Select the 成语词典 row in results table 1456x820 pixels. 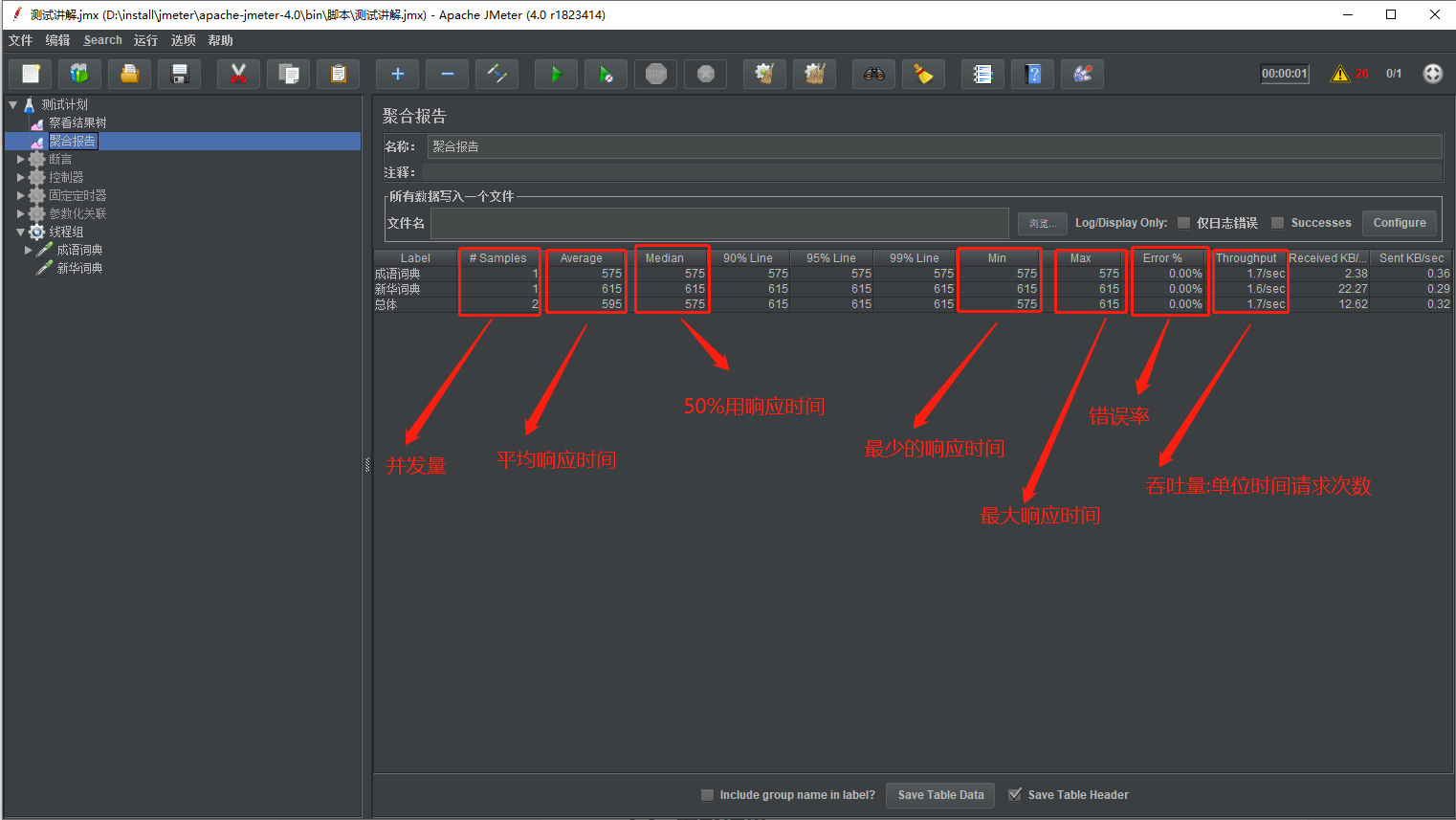tap(913, 274)
